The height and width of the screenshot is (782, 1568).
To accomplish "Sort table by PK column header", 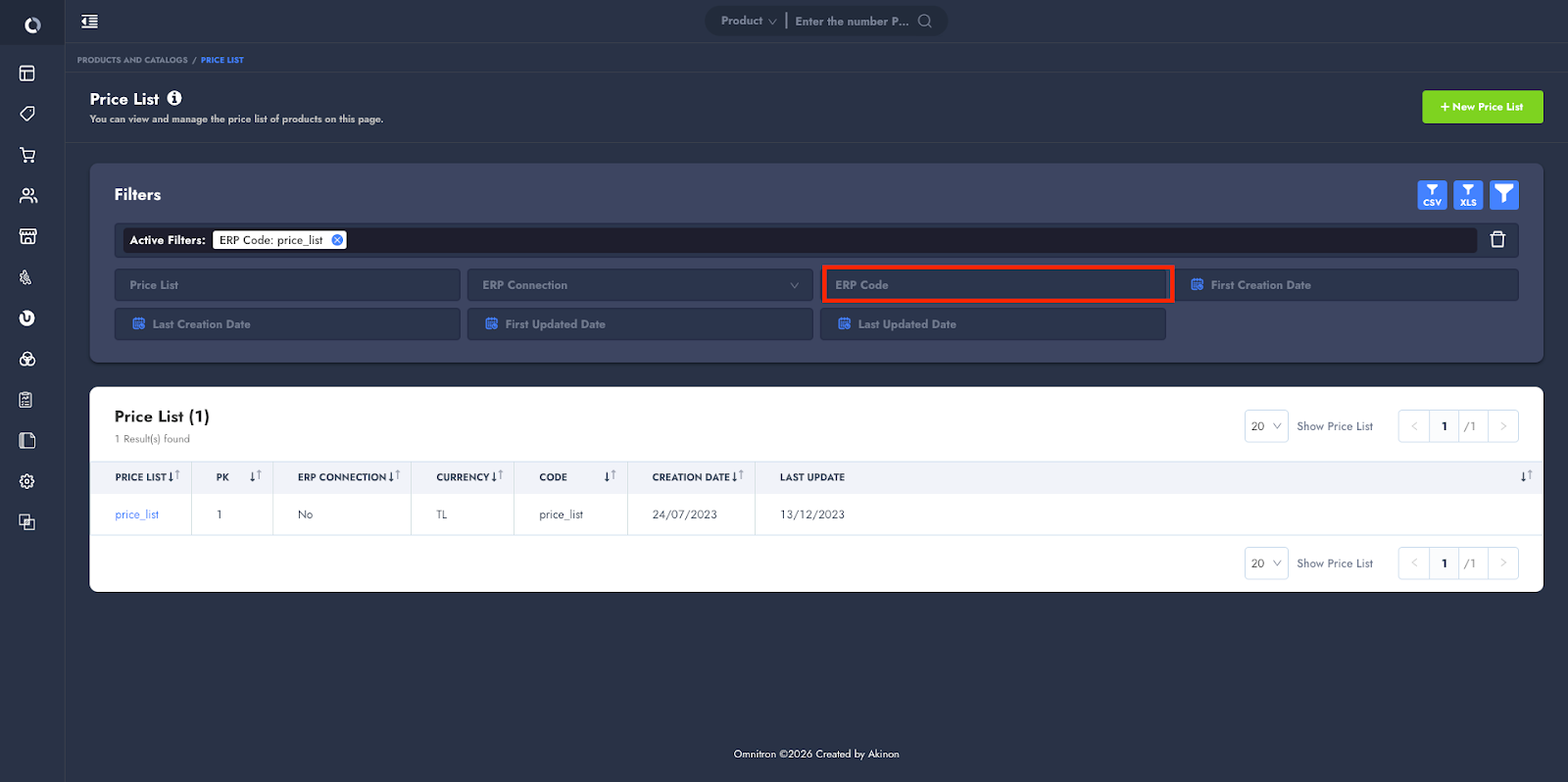I will click(x=255, y=477).
